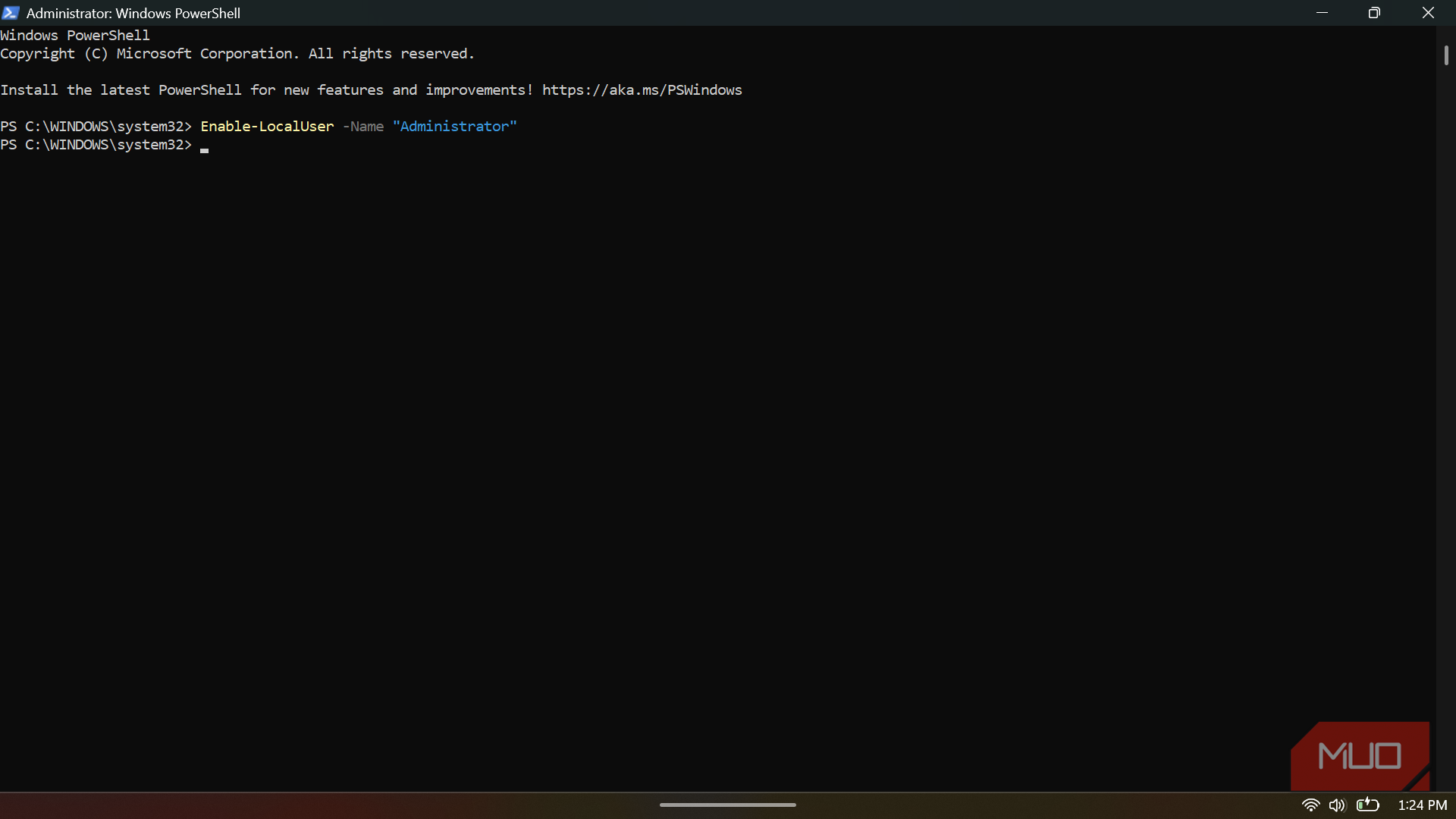This screenshot has width=1456, height=819.
Task: Open the 1:24 PM clock
Action: 1423,805
